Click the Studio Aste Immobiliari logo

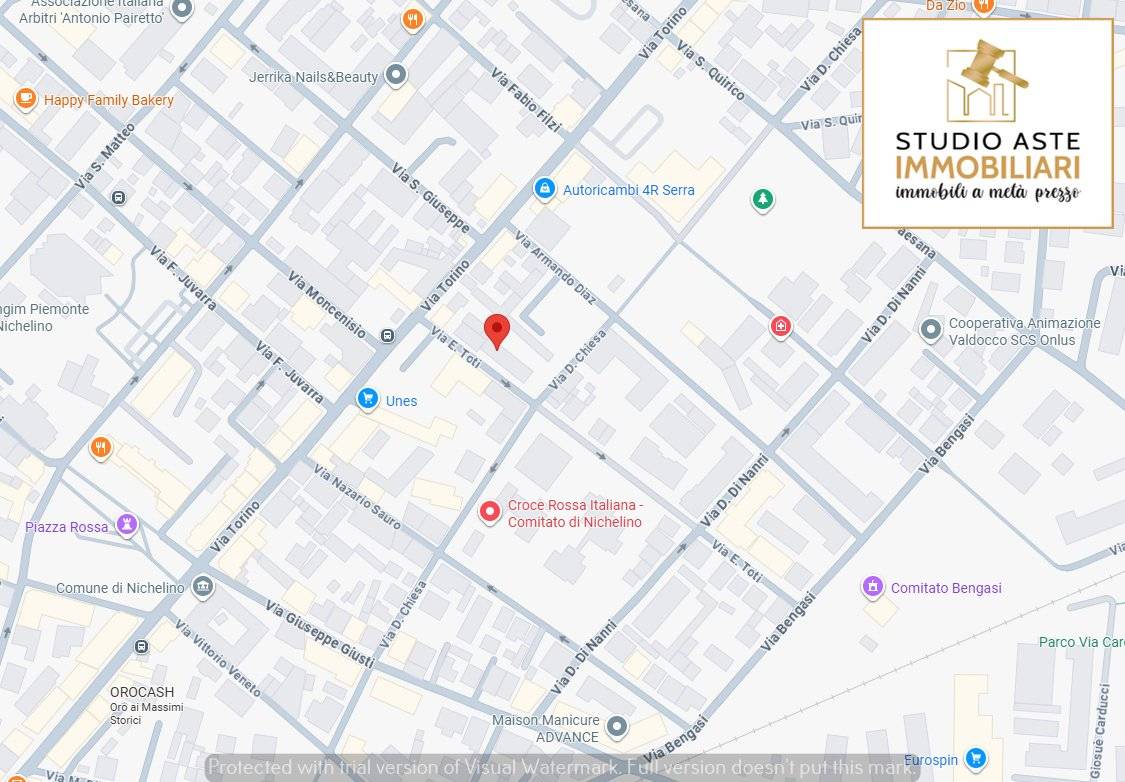pyautogui.click(x=987, y=123)
